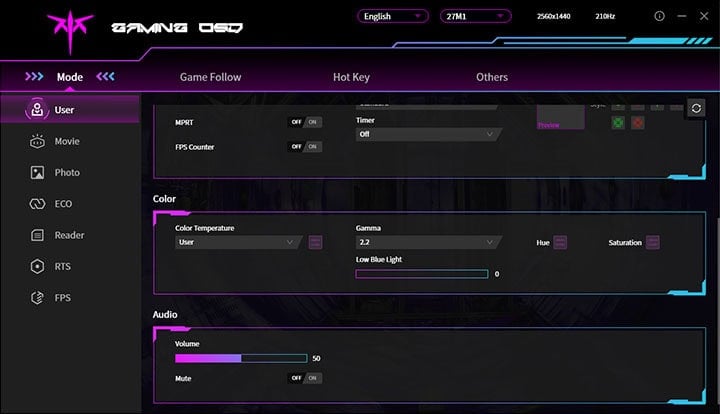Image resolution: width=720 pixels, height=414 pixels.
Task: Select the Movie mode icon
Action: pos(37,141)
